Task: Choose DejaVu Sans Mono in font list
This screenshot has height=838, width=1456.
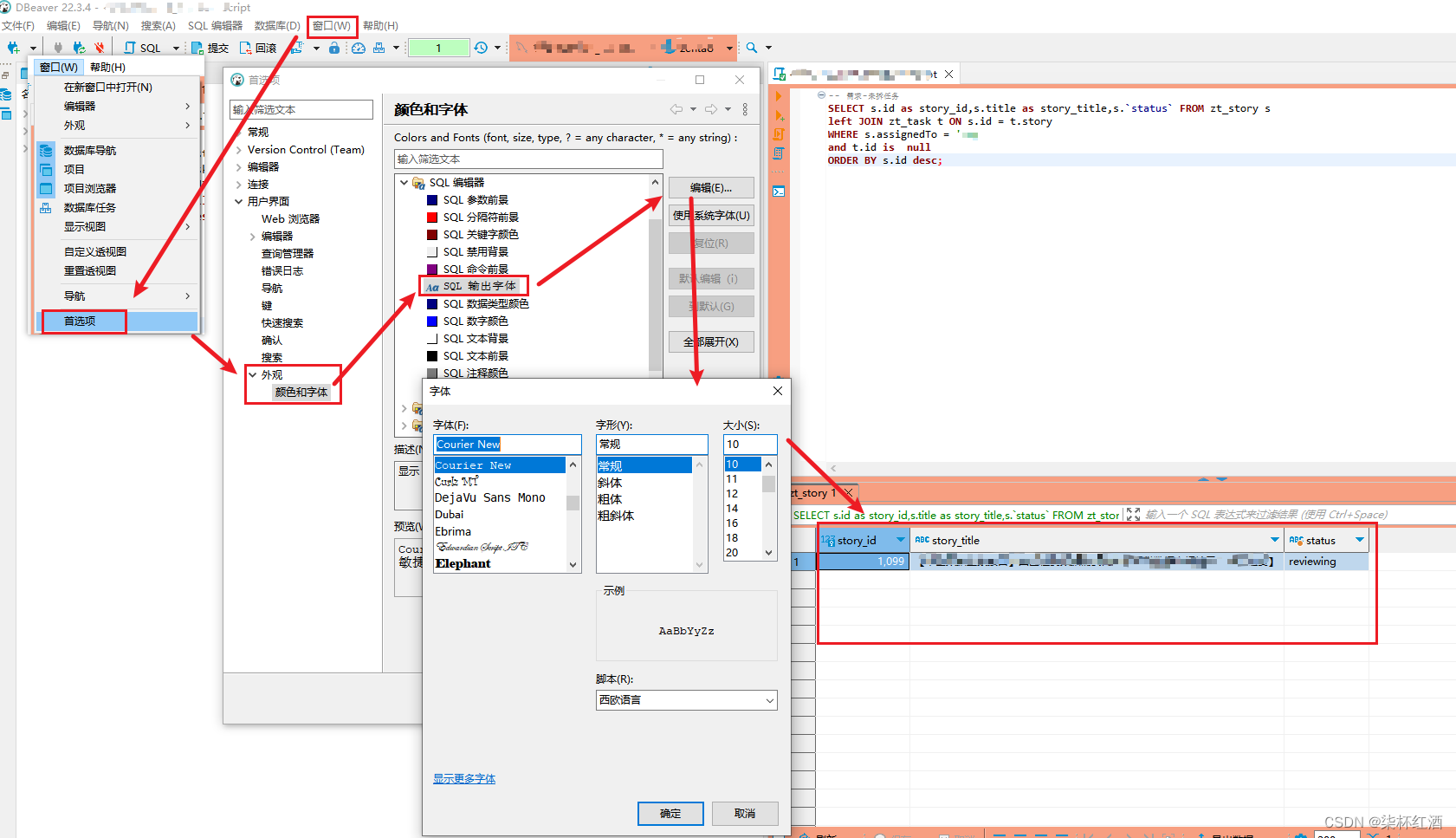Action: pyautogui.click(x=490, y=498)
